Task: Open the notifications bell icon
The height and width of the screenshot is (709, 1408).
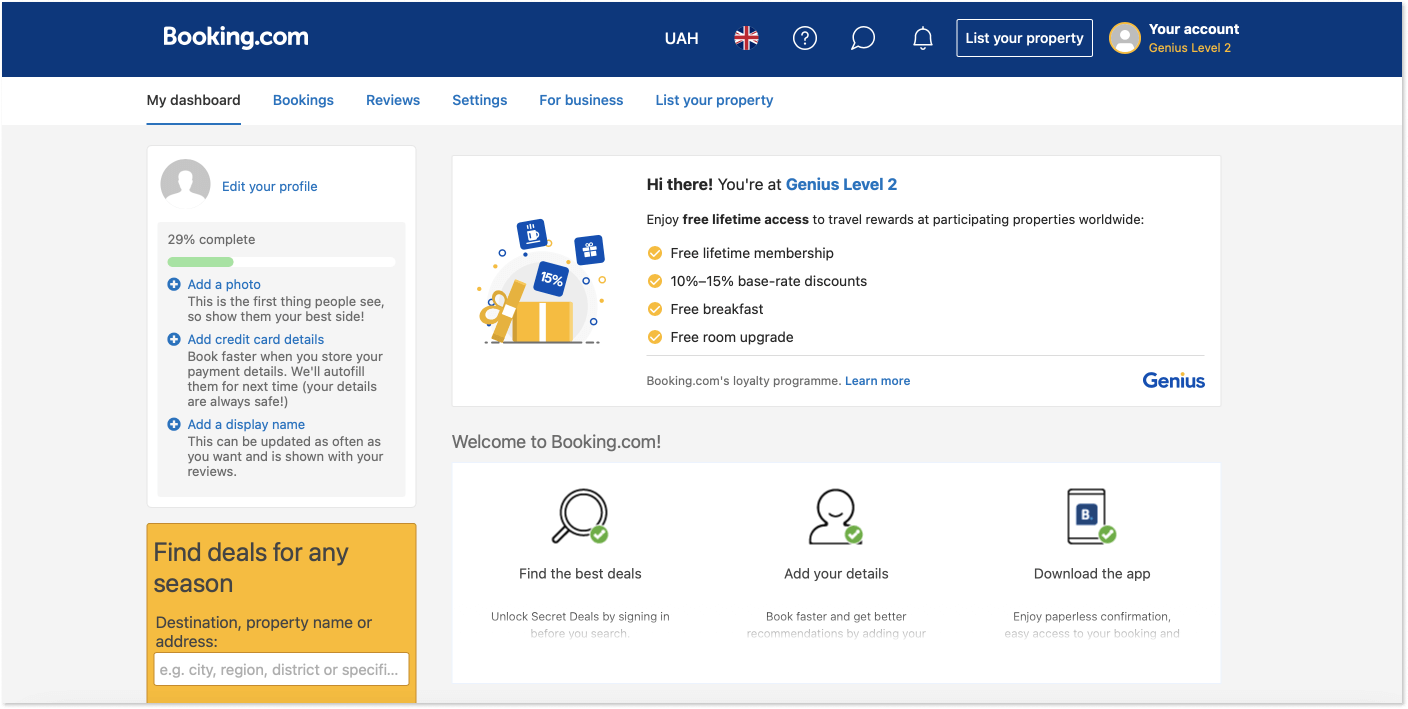Action: [923, 38]
